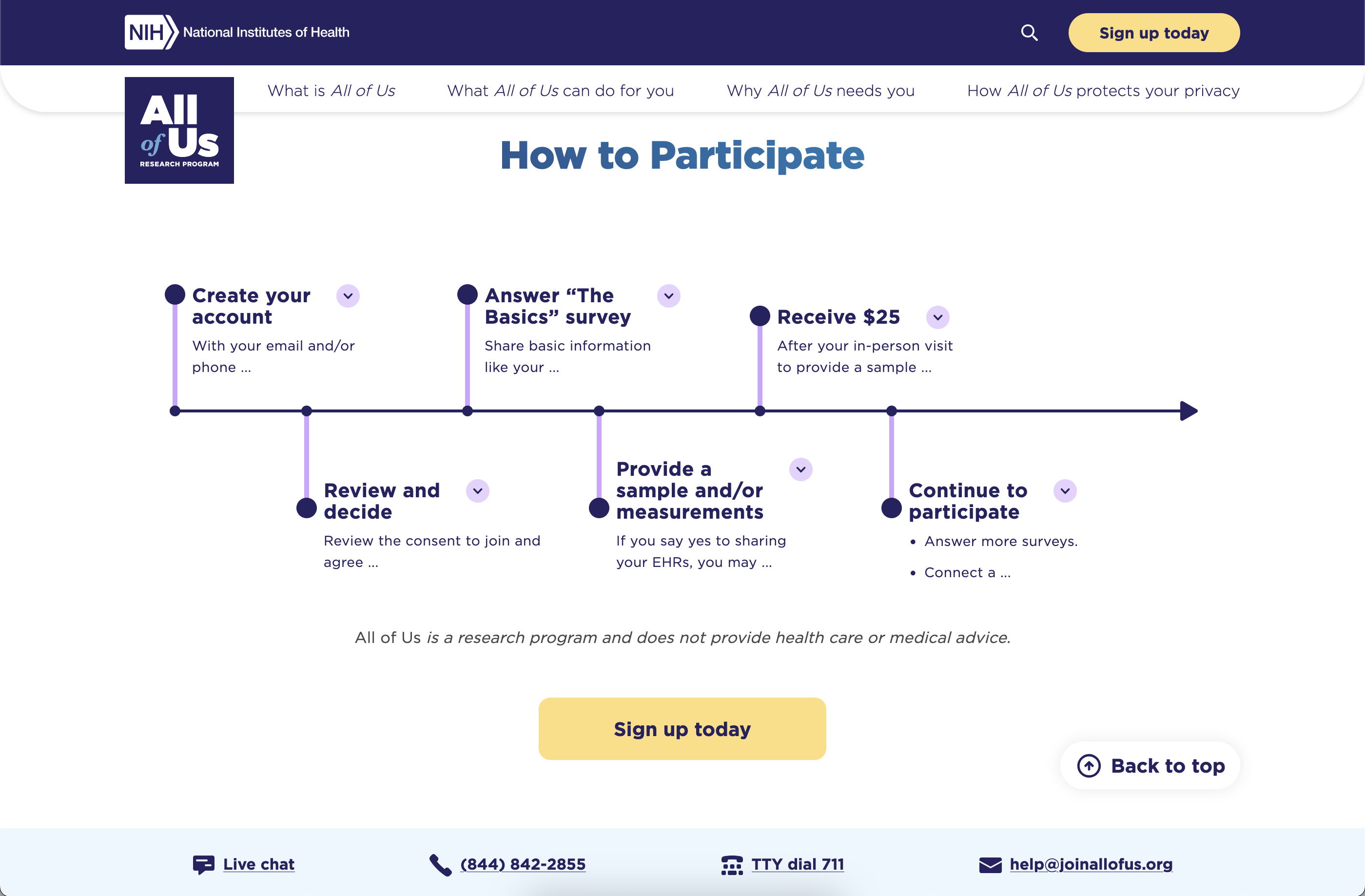Screen dimensions: 1365x896
Task: Click the Back to top arrow icon
Action: [x=1089, y=766]
